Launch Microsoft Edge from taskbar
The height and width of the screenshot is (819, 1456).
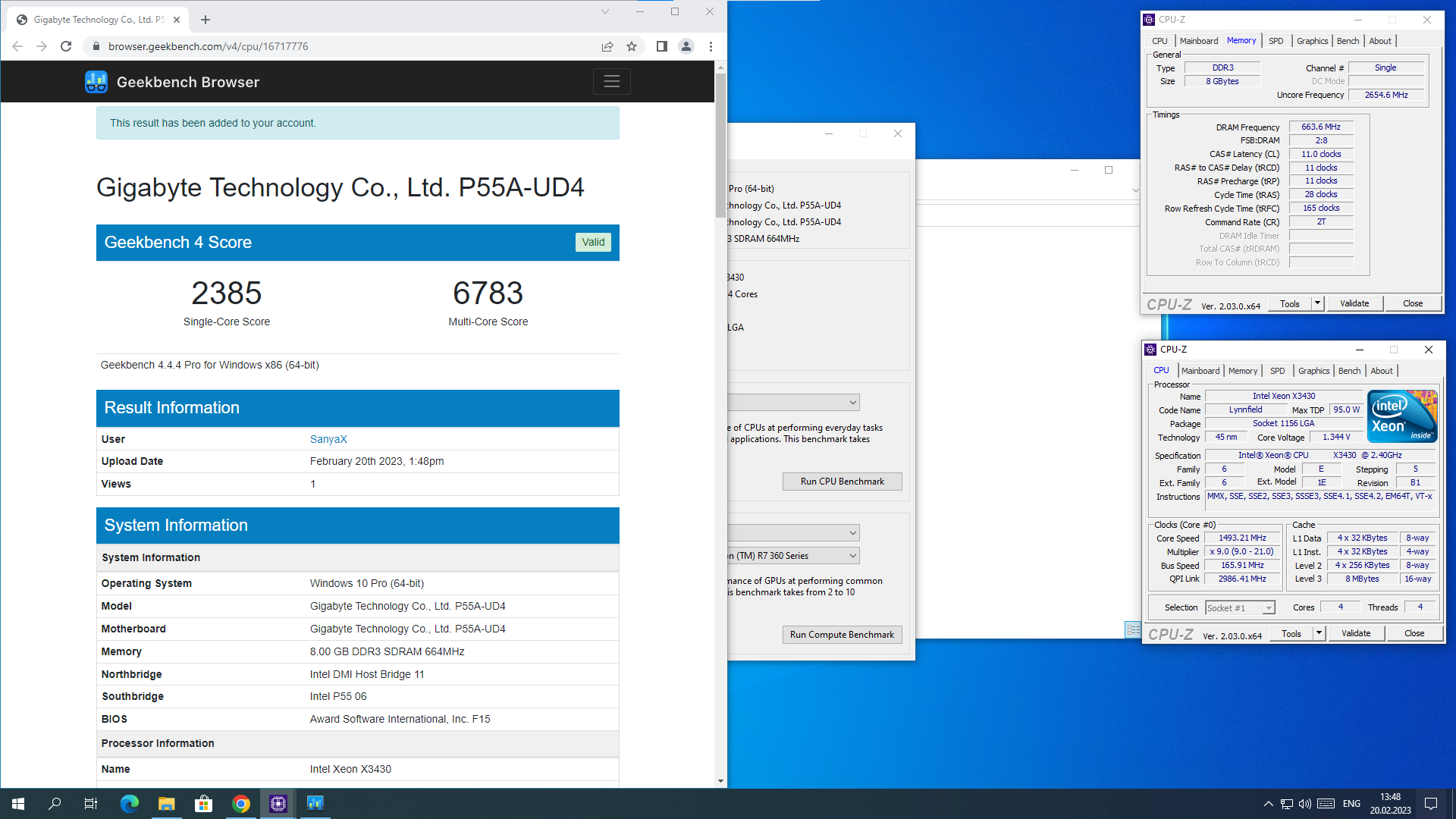coord(130,804)
